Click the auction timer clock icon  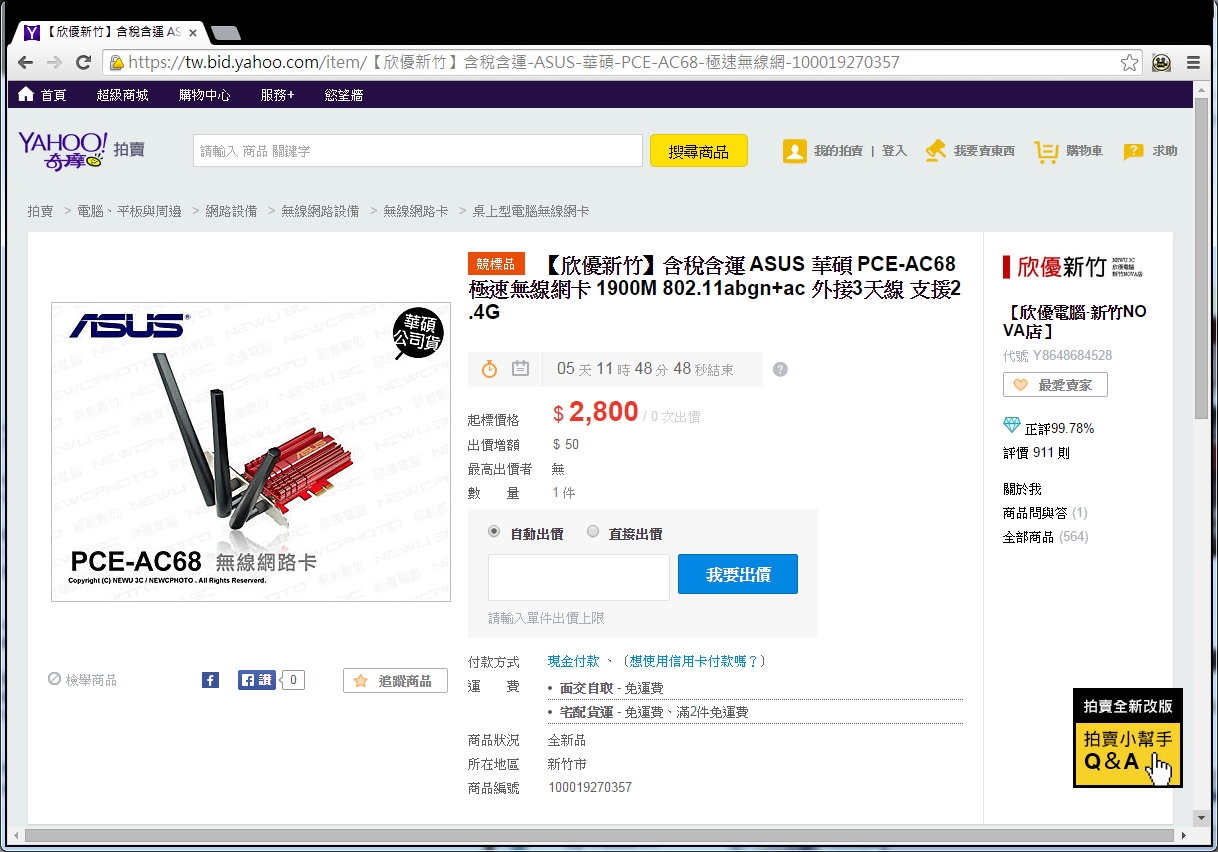coord(489,369)
